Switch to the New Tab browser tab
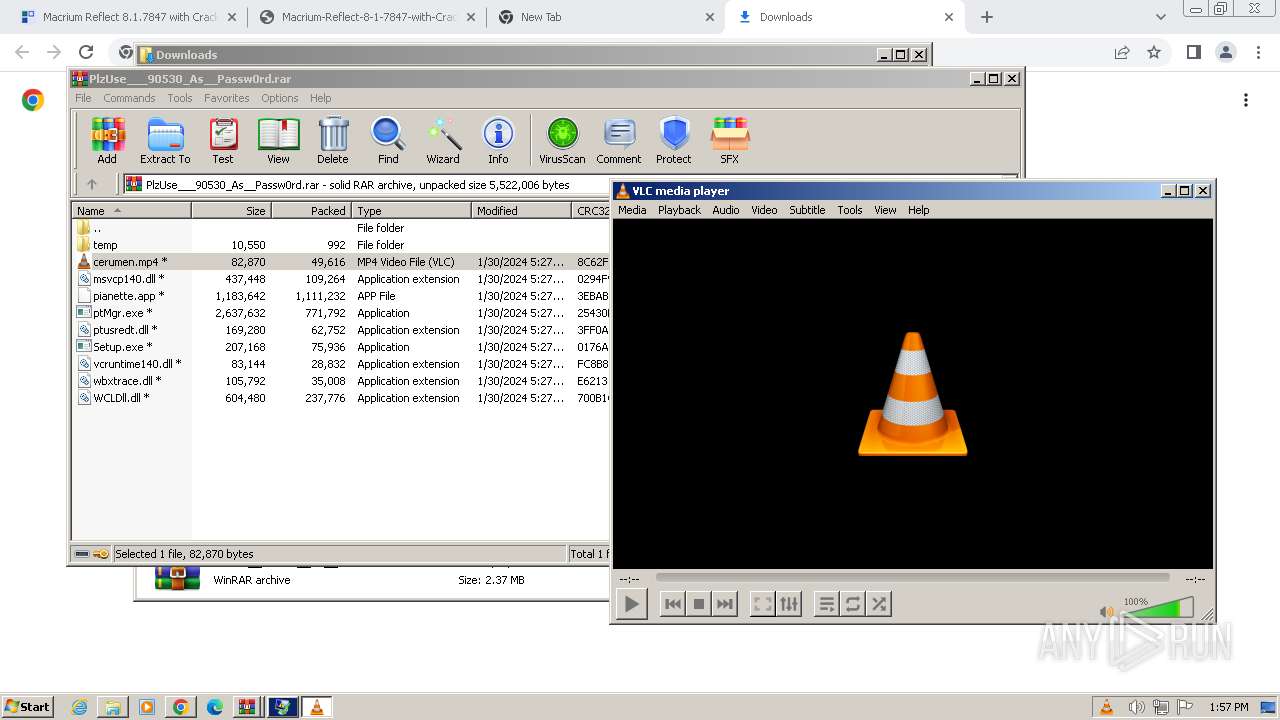The width and height of the screenshot is (1280, 720). tap(606, 17)
